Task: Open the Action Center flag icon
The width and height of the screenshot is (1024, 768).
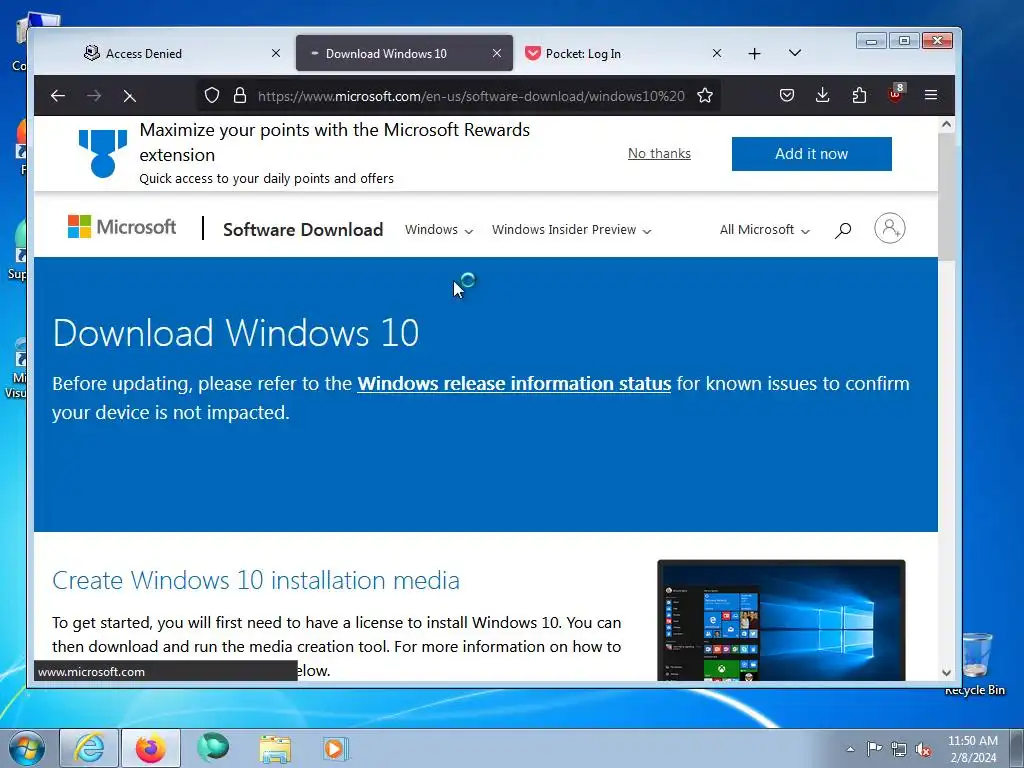Action: [x=874, y=749]
